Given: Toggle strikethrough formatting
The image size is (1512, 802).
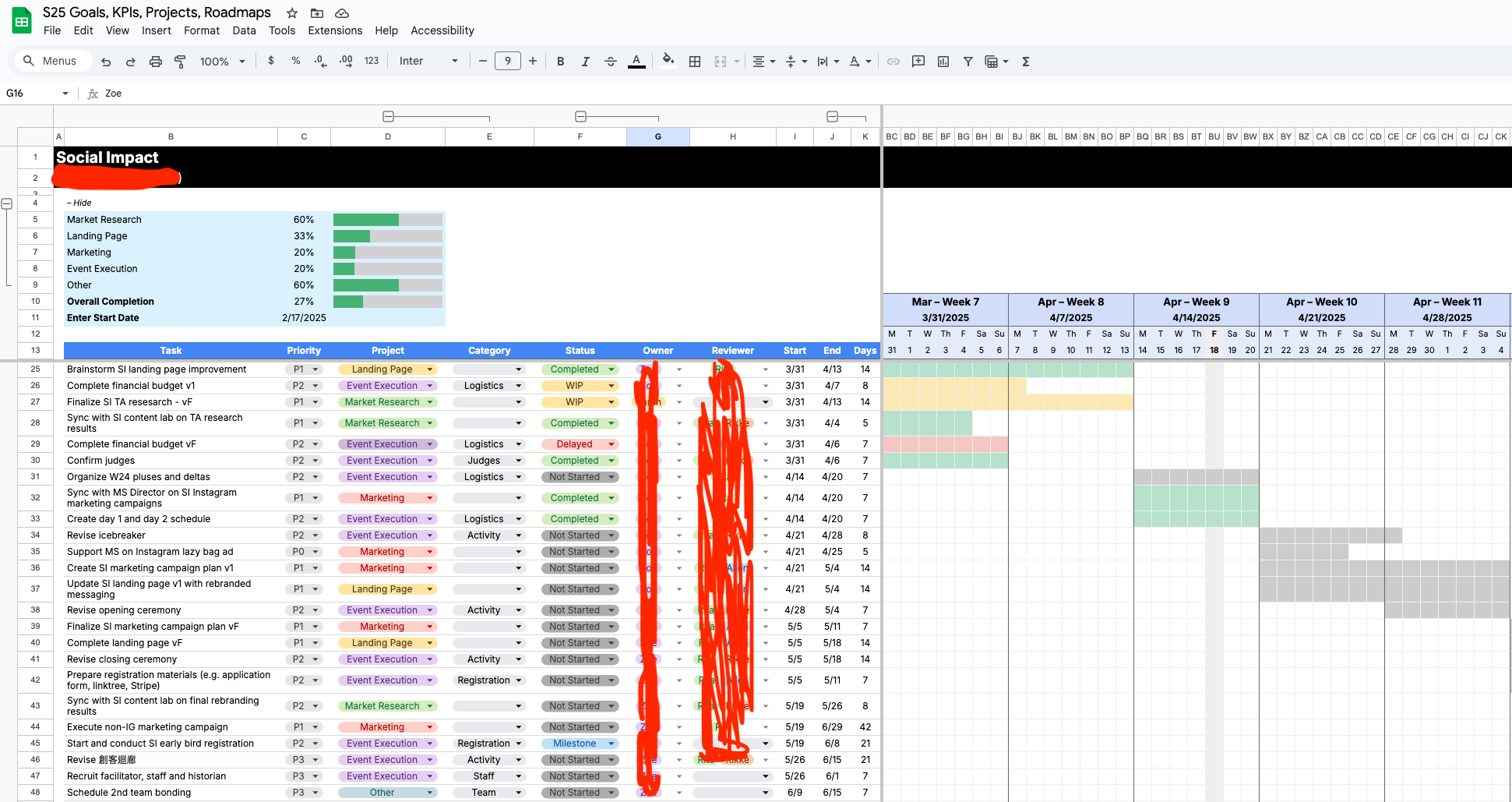Looking at the screenshot, I should [x=611, y=61].
